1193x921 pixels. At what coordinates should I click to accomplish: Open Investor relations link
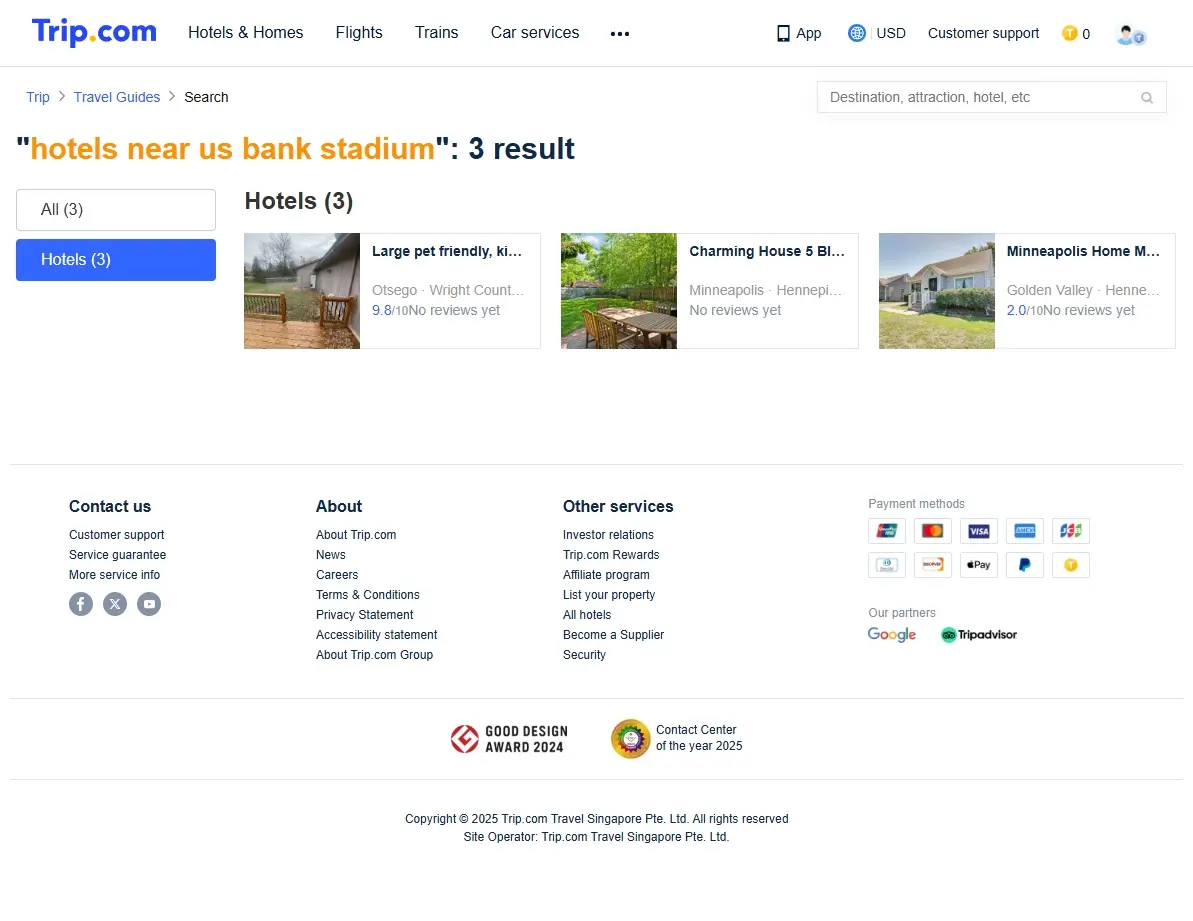click(x=608, y=535)
